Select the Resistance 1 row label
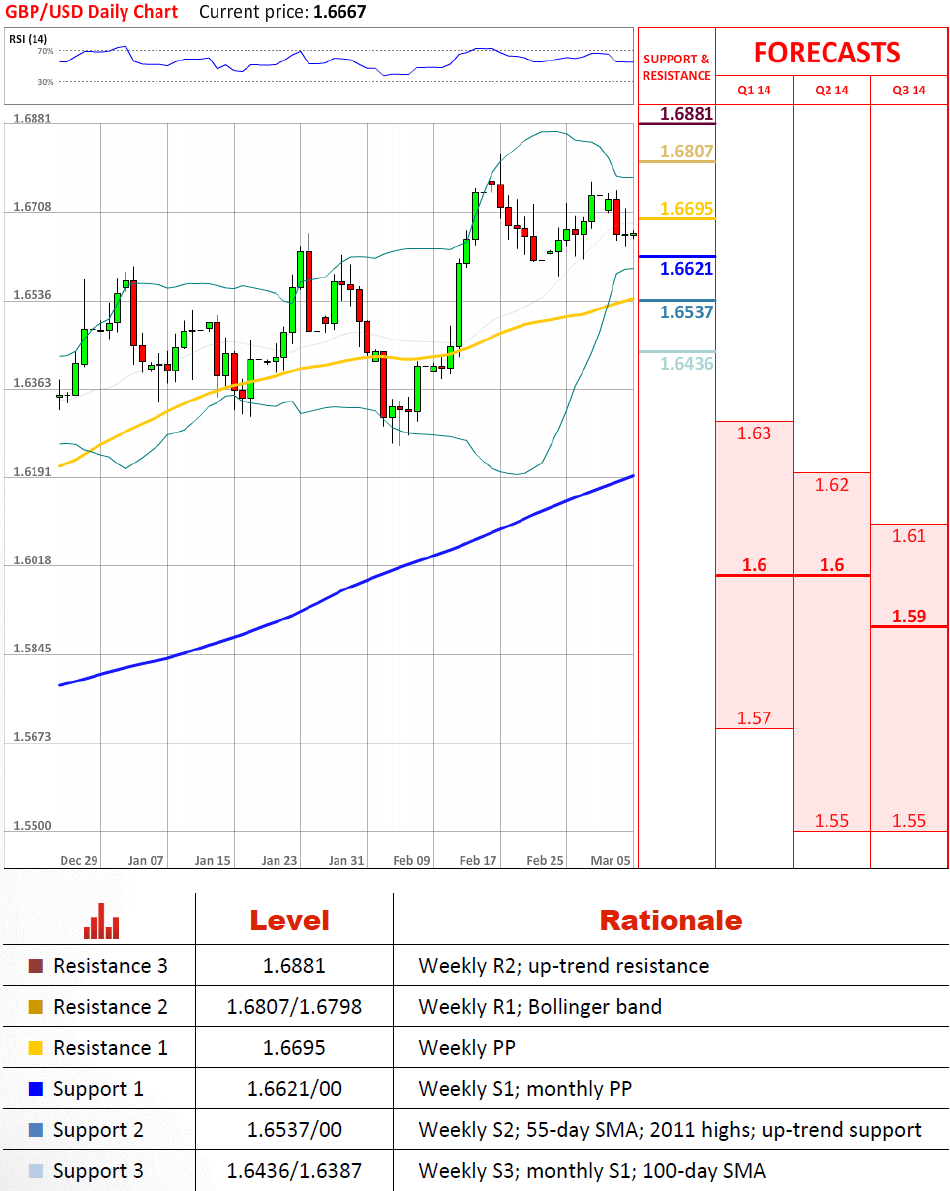 click(x=110, y=1048)
